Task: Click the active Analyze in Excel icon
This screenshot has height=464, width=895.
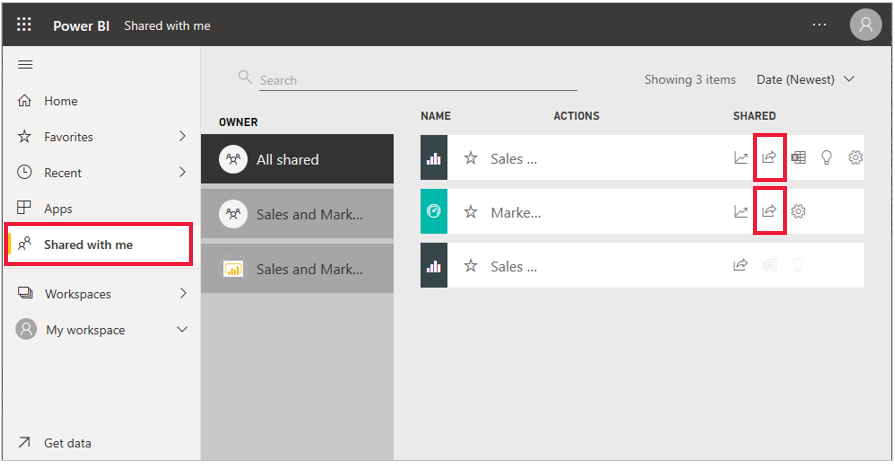Action: click(x=798, y=158)
